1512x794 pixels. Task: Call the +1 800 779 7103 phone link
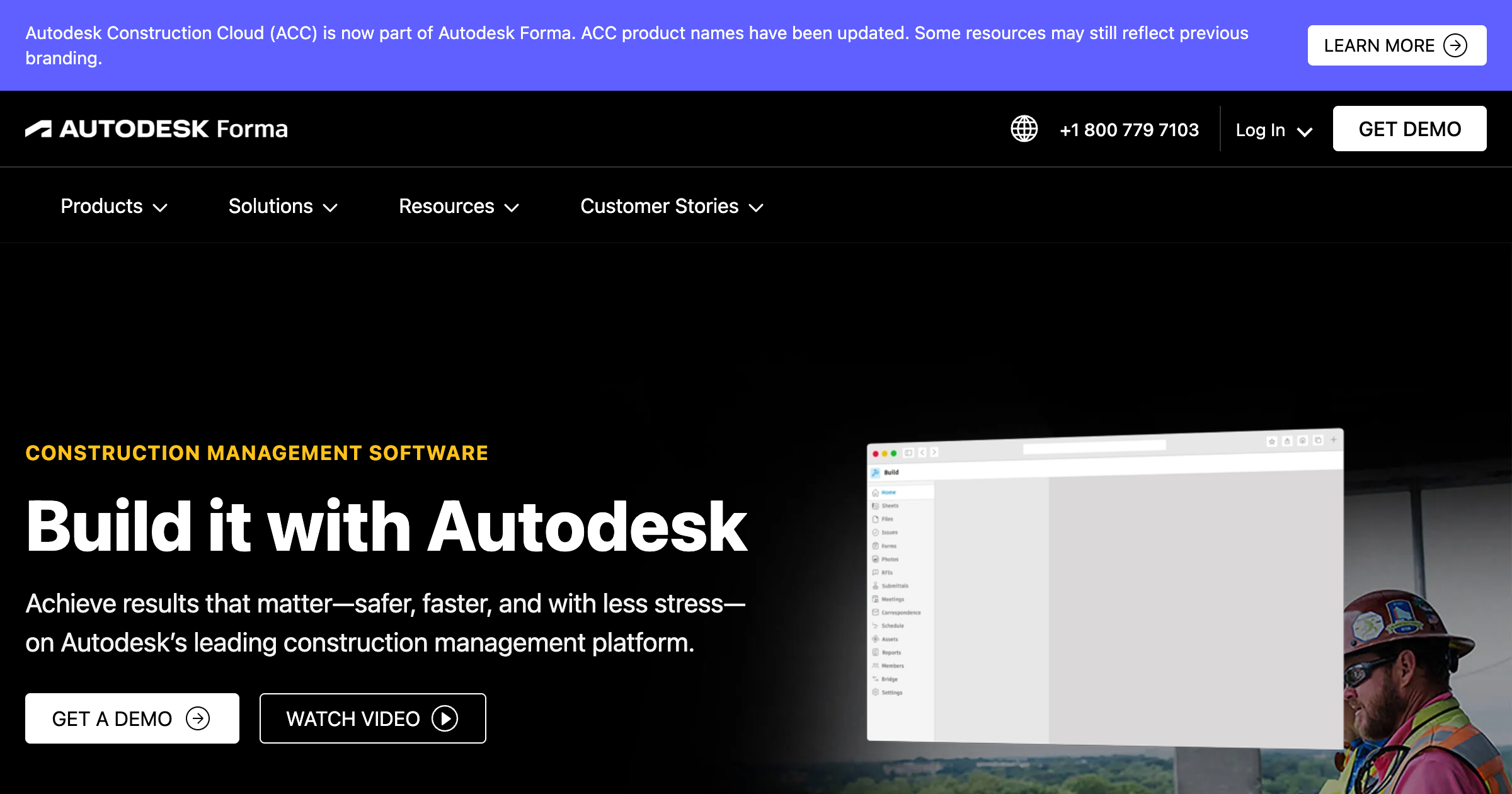[x=1129, y=130]
